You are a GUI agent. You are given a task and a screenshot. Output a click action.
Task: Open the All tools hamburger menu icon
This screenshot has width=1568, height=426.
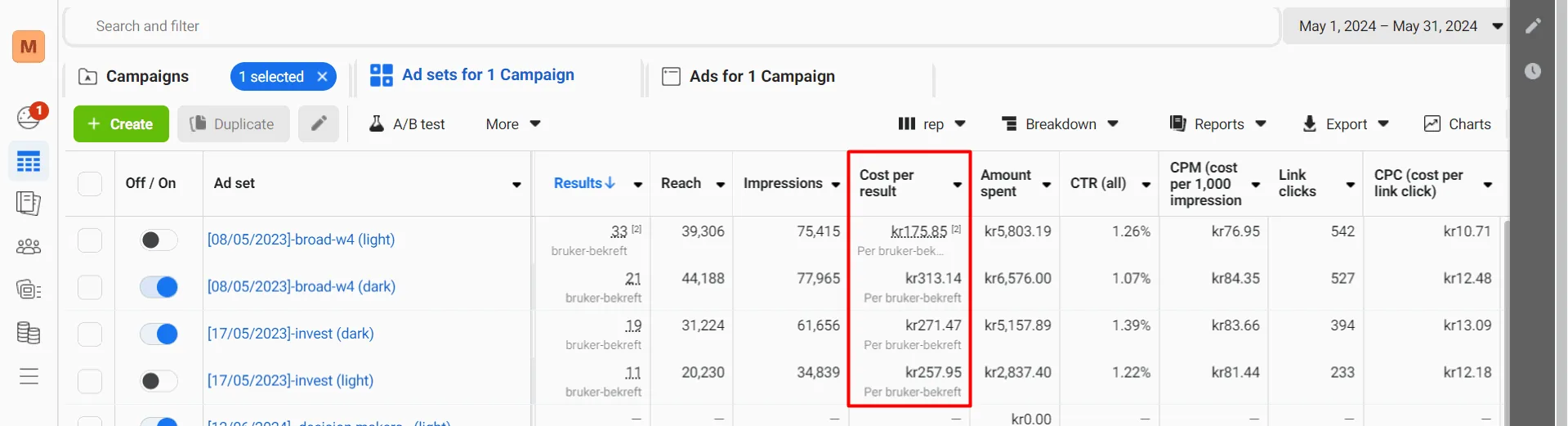(x=29, y=376)
